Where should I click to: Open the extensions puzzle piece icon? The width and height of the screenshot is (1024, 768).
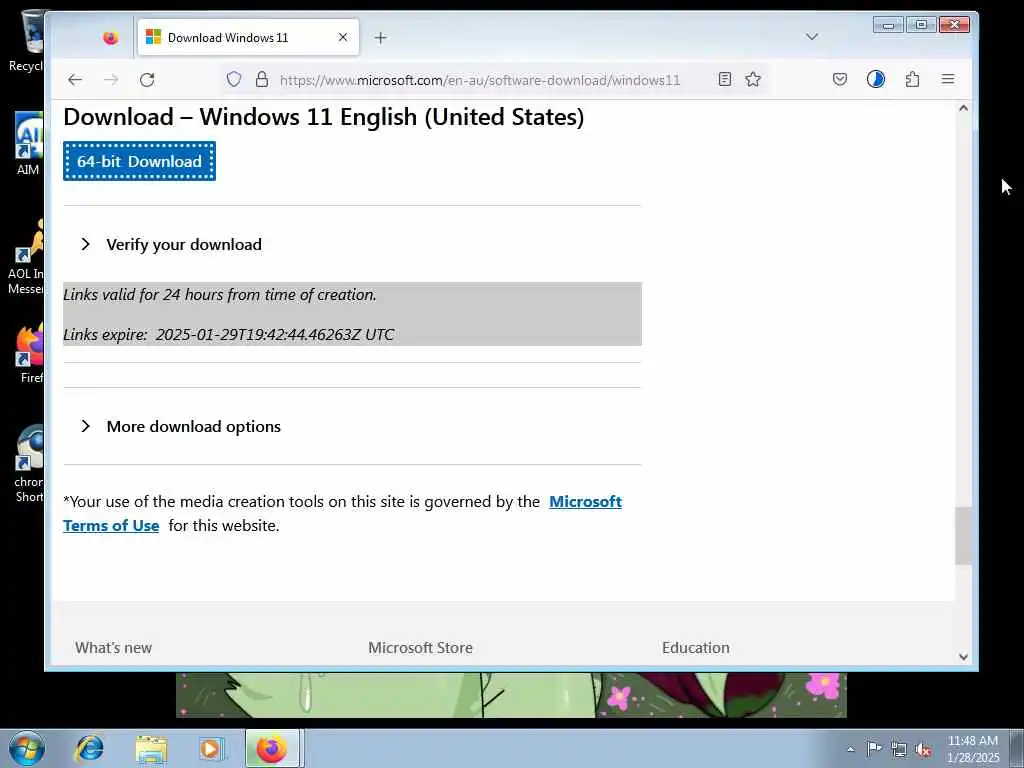912,80
